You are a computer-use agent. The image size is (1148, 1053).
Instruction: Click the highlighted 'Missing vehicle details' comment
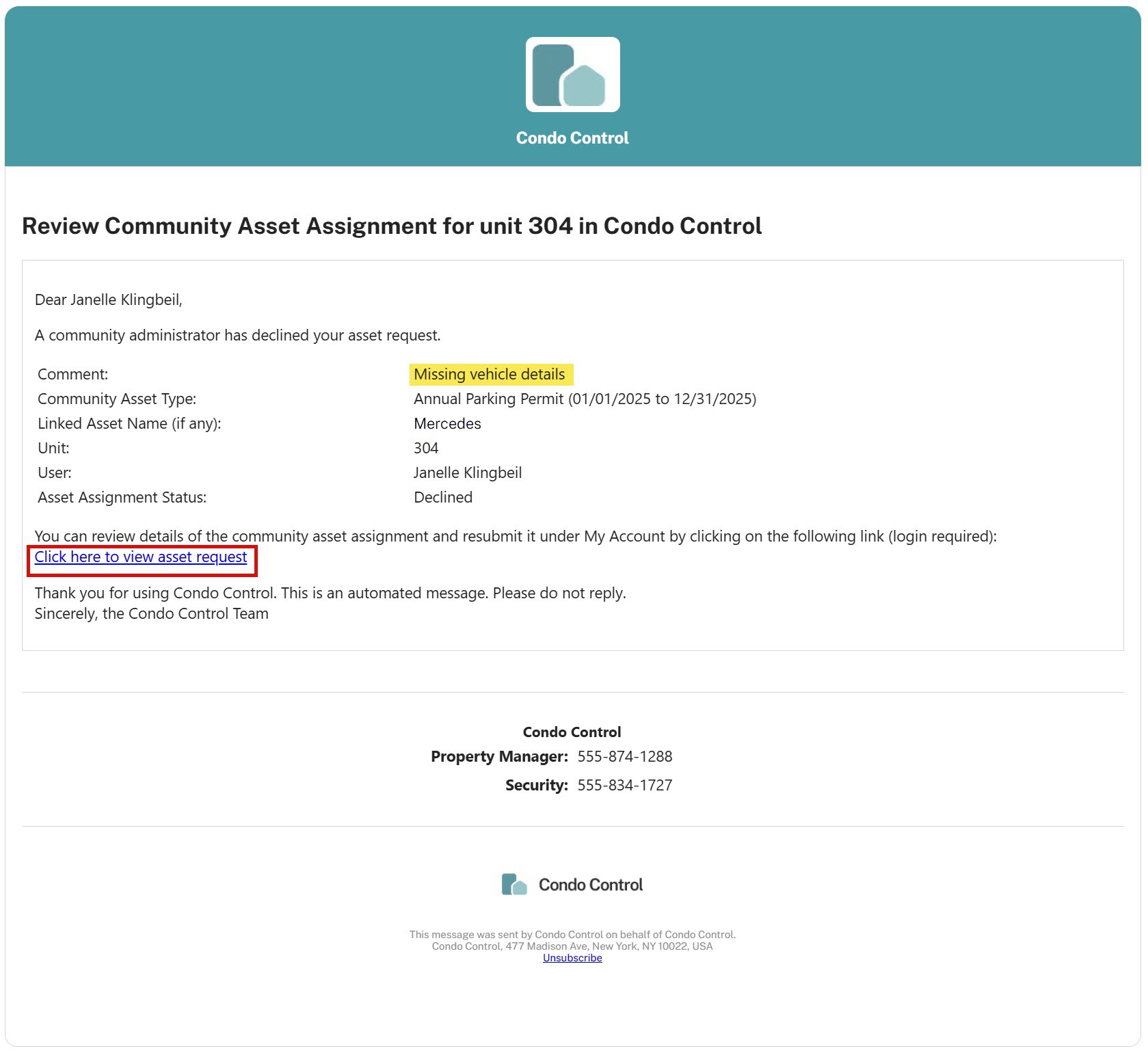[490, 375]
